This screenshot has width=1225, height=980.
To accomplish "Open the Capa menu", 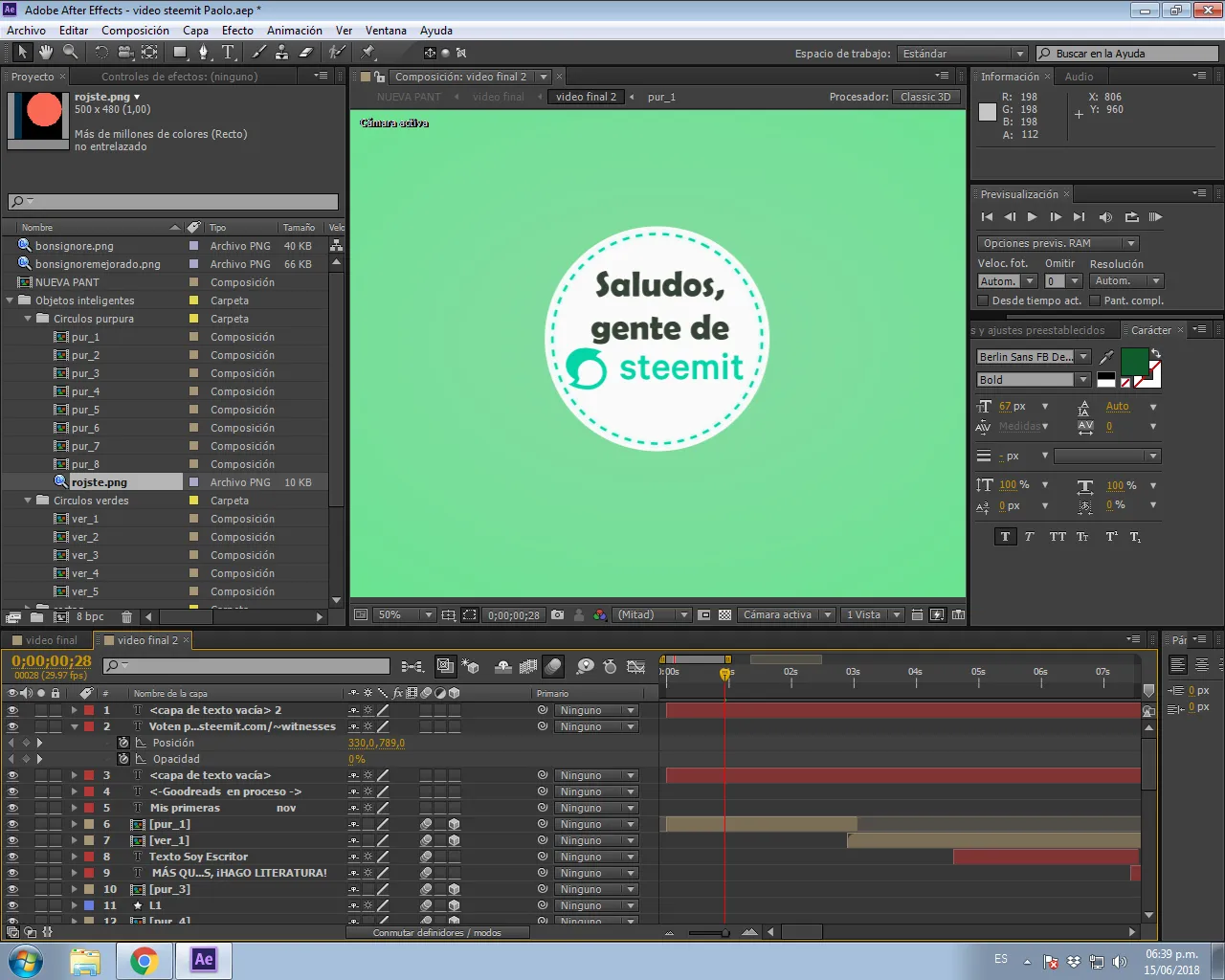I will [195, 31].
